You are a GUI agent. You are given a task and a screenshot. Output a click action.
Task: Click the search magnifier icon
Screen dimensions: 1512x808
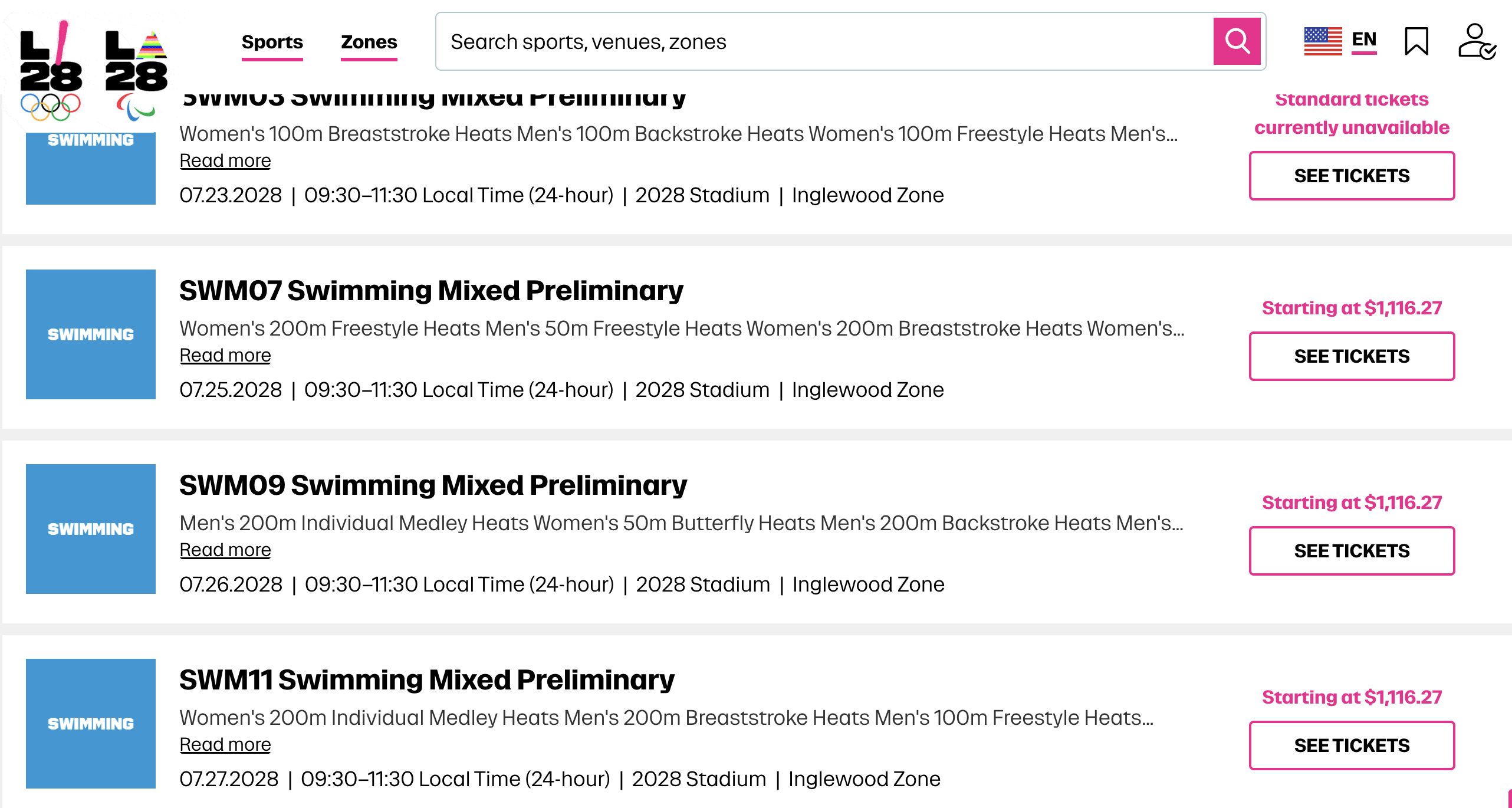(x=1237, y=41)
